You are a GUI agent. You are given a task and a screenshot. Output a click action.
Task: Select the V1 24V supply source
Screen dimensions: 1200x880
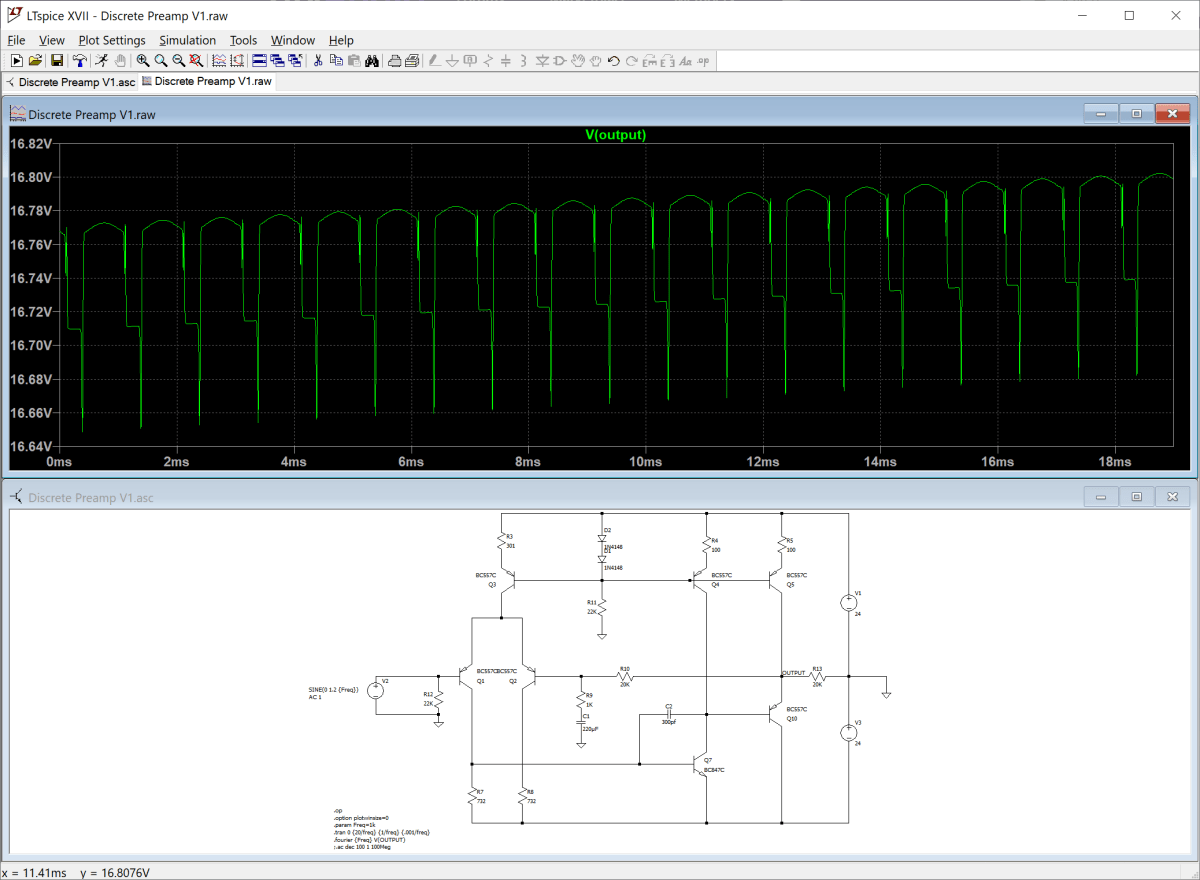pyautogui.click(x=847, y=602)
